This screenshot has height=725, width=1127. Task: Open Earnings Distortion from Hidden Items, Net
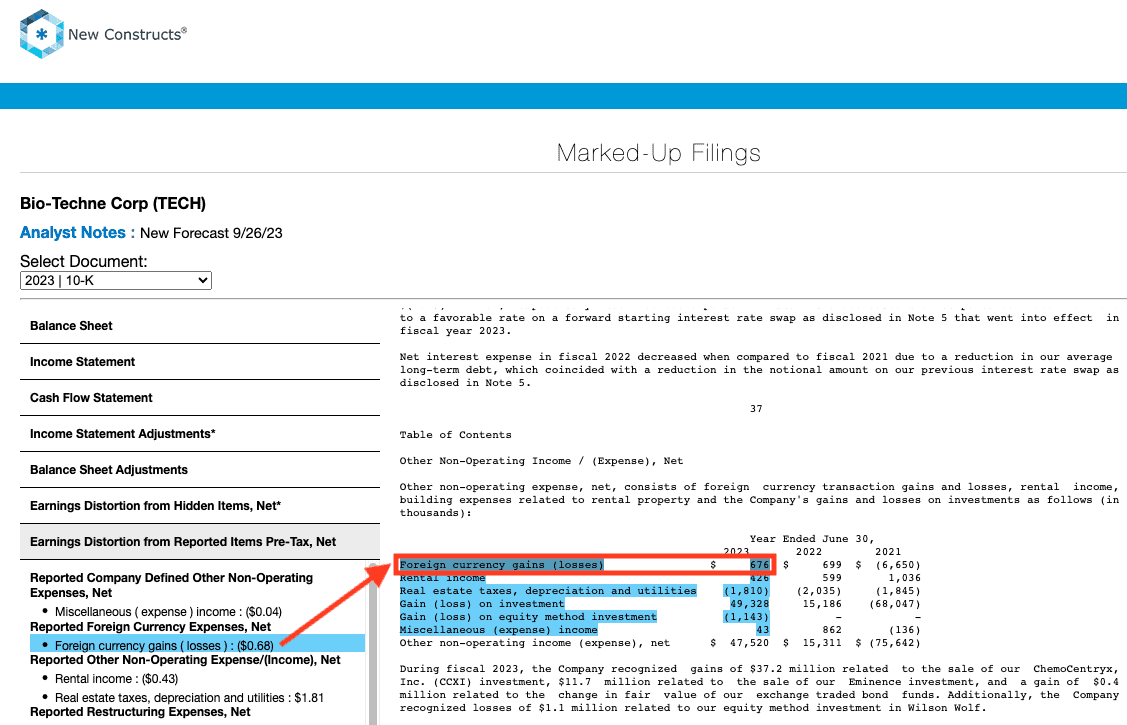[200, 505]
